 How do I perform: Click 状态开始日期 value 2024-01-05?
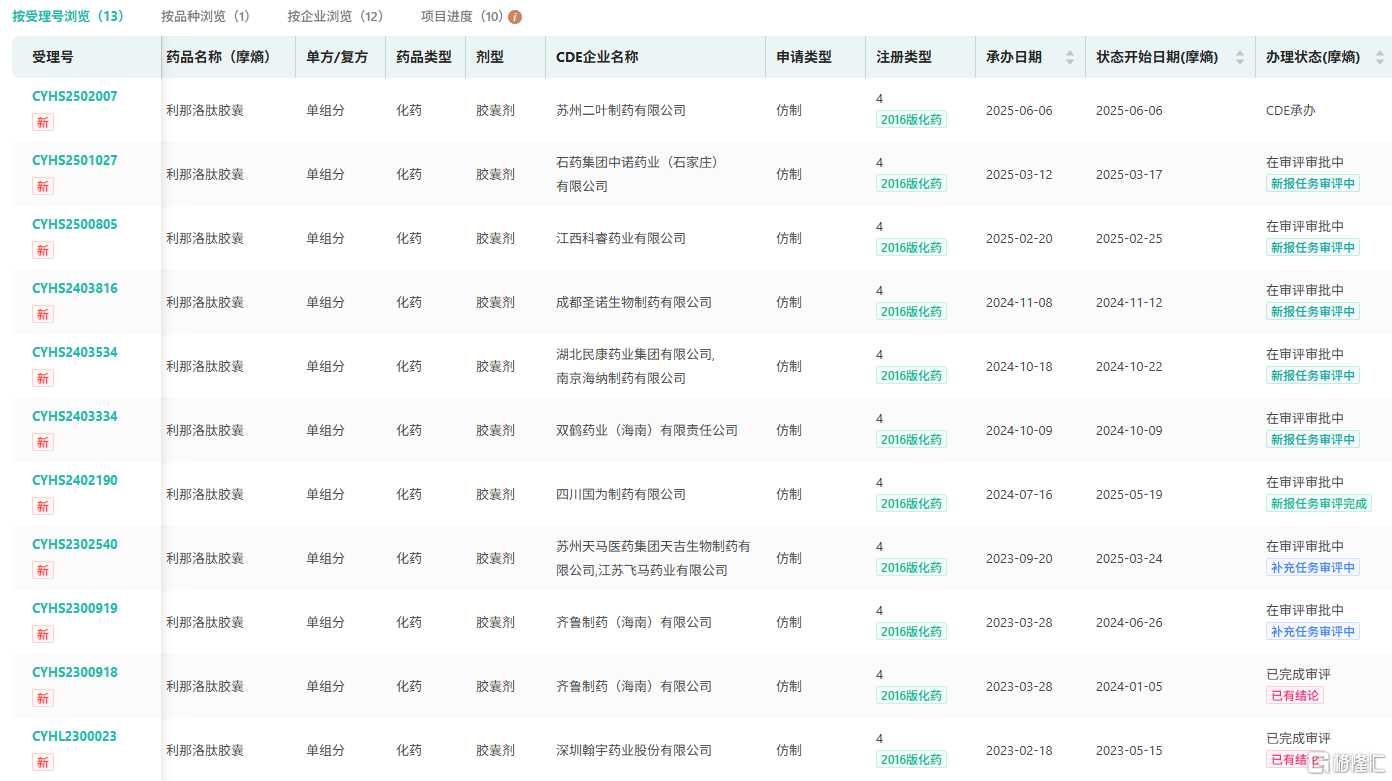point(1129,686)
